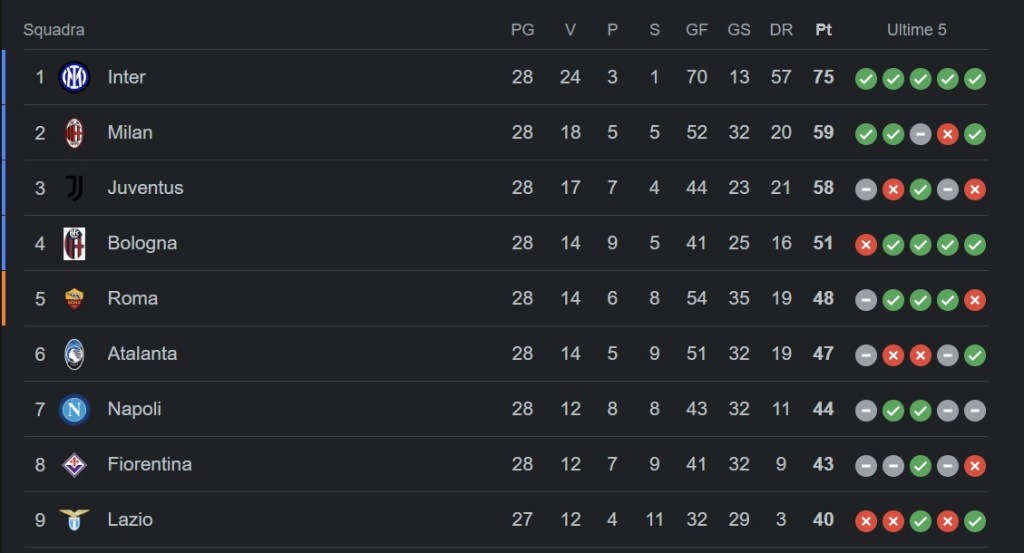This screenshot has height=553, width=1024.
Task: Click the Inter club crest icon
Action: 74,78
